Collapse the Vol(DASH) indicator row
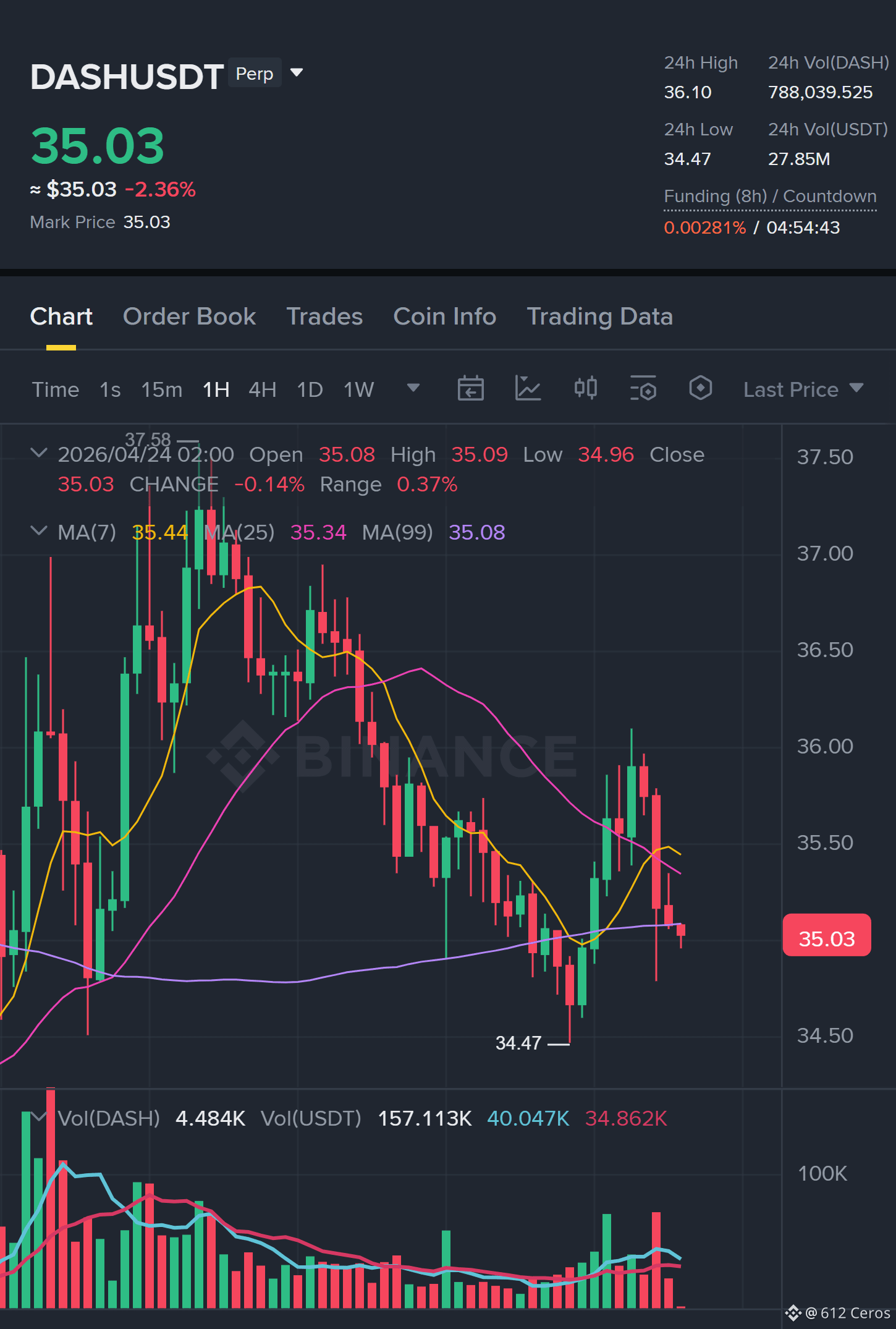 point(39,1117)
